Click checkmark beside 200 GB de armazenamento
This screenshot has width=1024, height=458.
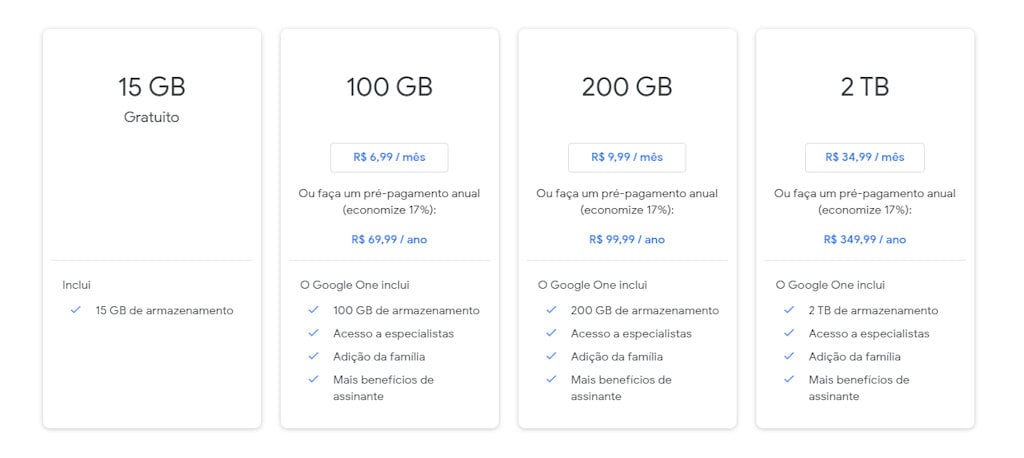click(551, 310)
